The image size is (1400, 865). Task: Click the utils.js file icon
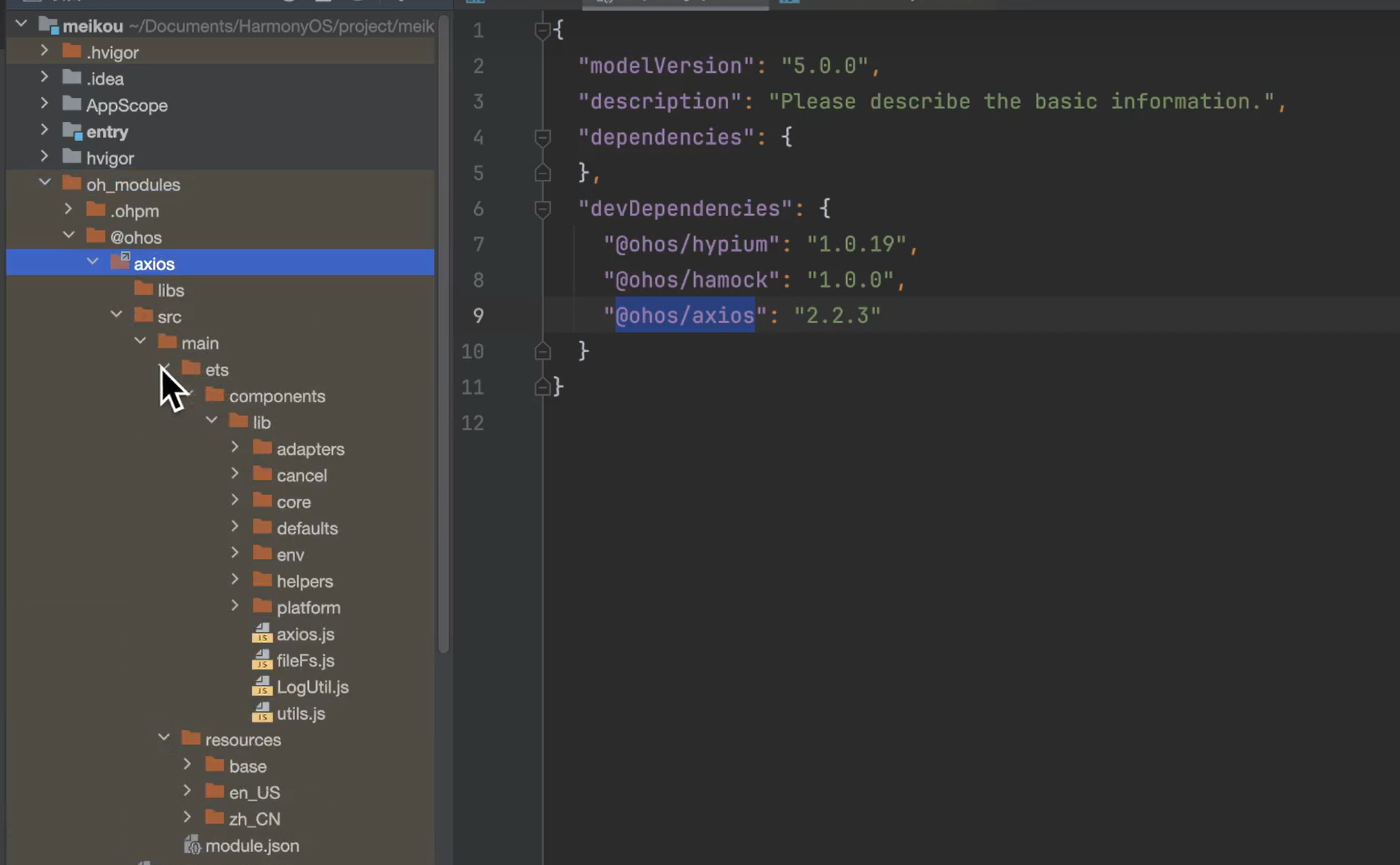[x=262, y=712]
